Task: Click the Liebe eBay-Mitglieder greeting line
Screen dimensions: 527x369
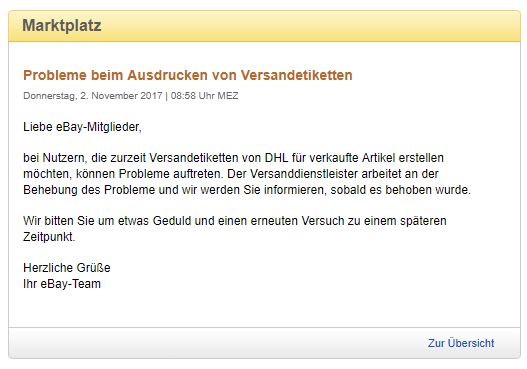Action: tap(82, 127)
